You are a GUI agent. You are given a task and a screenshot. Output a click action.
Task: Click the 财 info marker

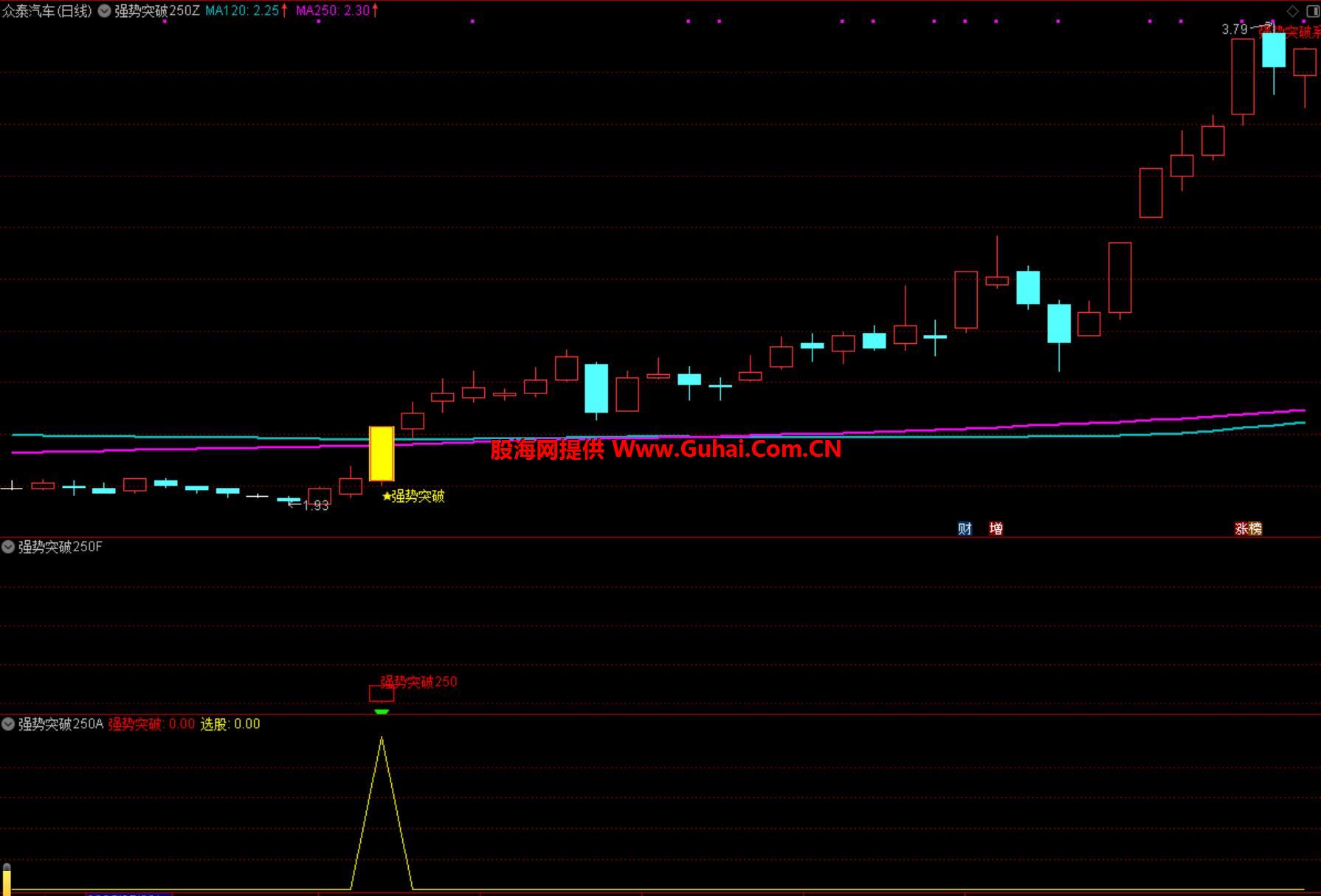click(x=965, y=528)
